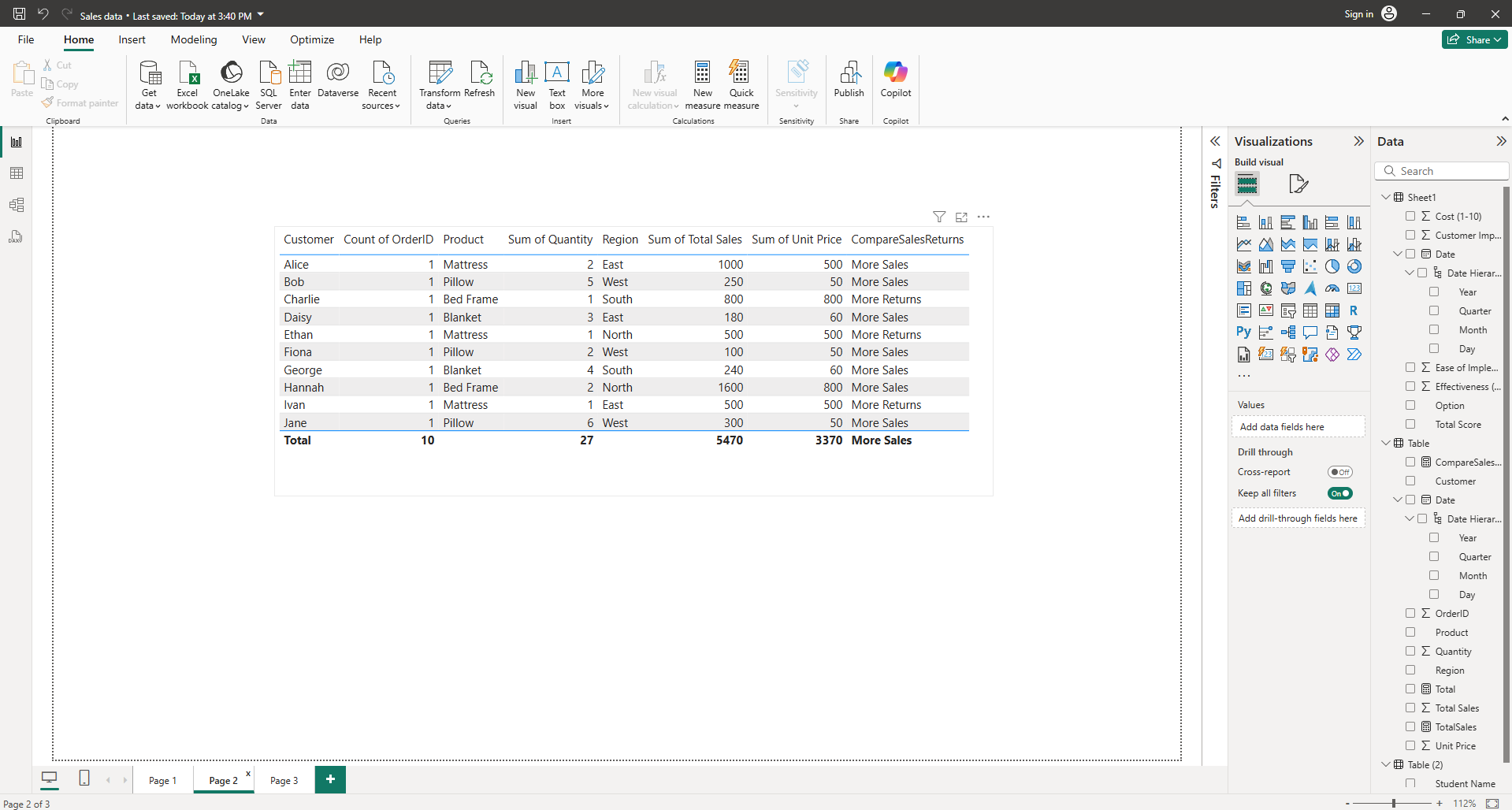This screenshot has width=1512, height=810.
Task: Toggle Cross-report drill through switch
Action: tap(1339, 472)
